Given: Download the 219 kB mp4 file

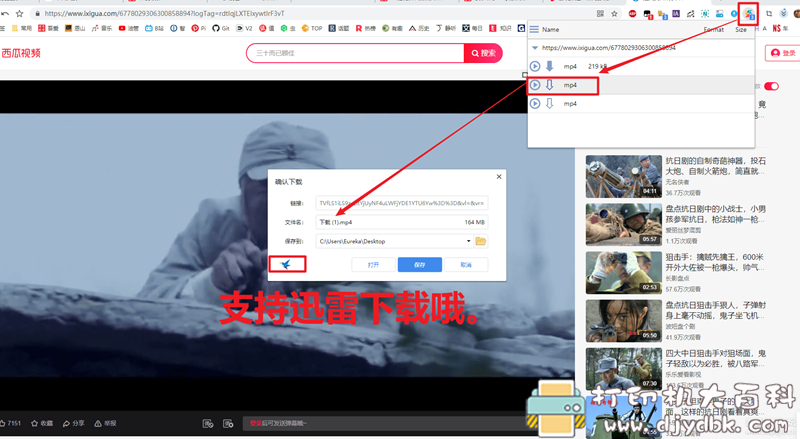Looking at the screenshot, I should (x=549, y=66).
